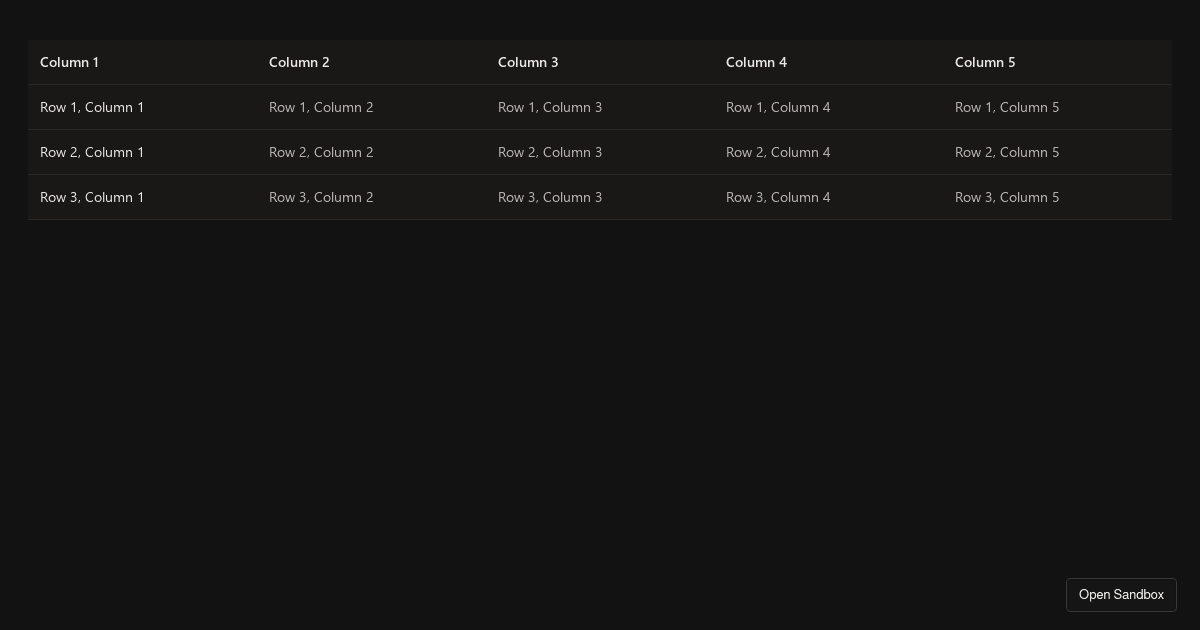Select Row 2, Column 3 in table
Image resolution: width=1200 pixels, height=630 pixels.
(x=550, y=152)
